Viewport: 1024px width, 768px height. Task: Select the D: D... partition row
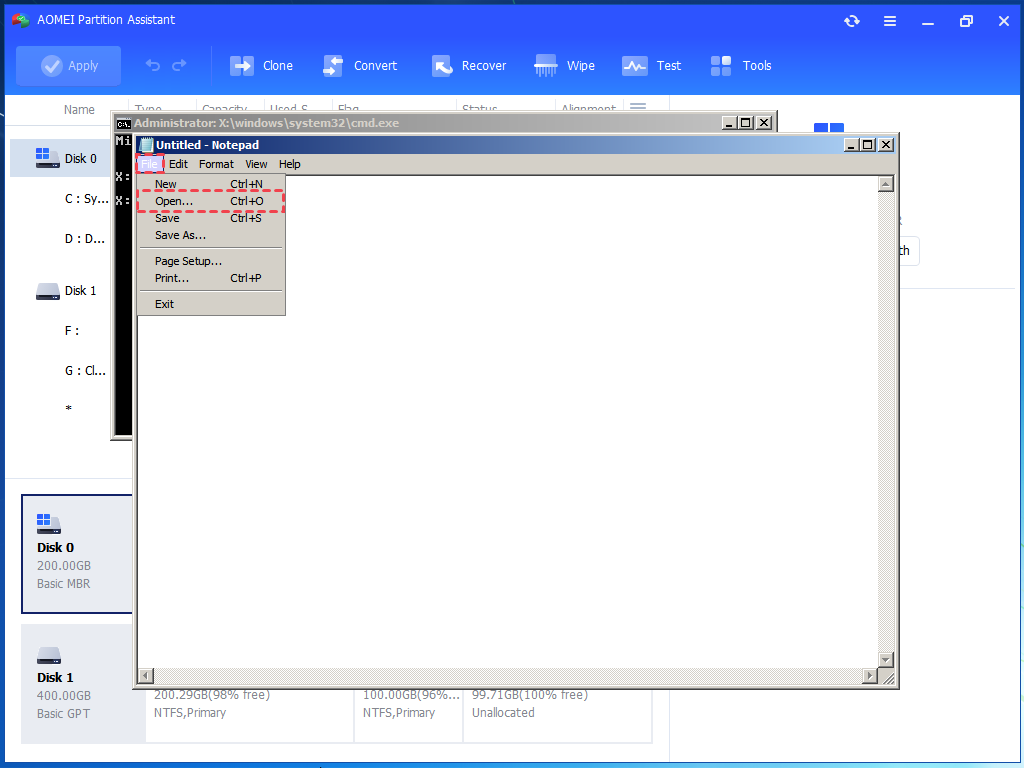84,239
